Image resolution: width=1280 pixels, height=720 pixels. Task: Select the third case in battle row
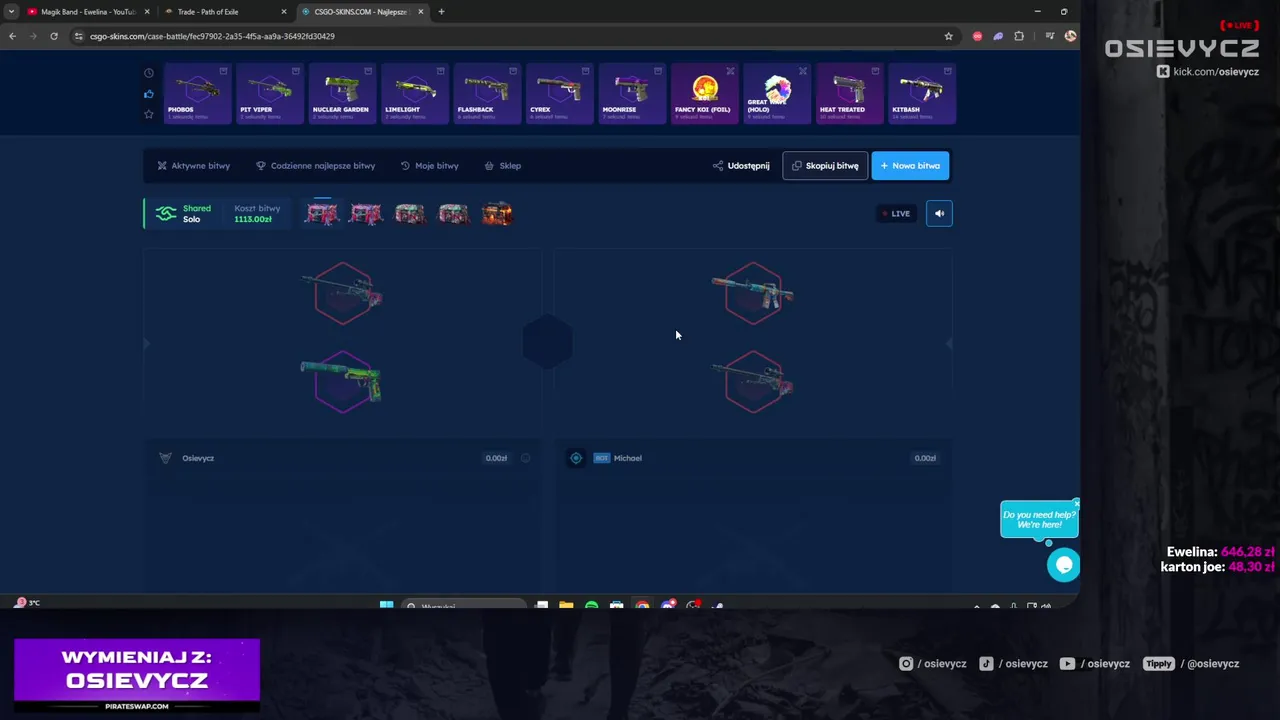point(410,213)
